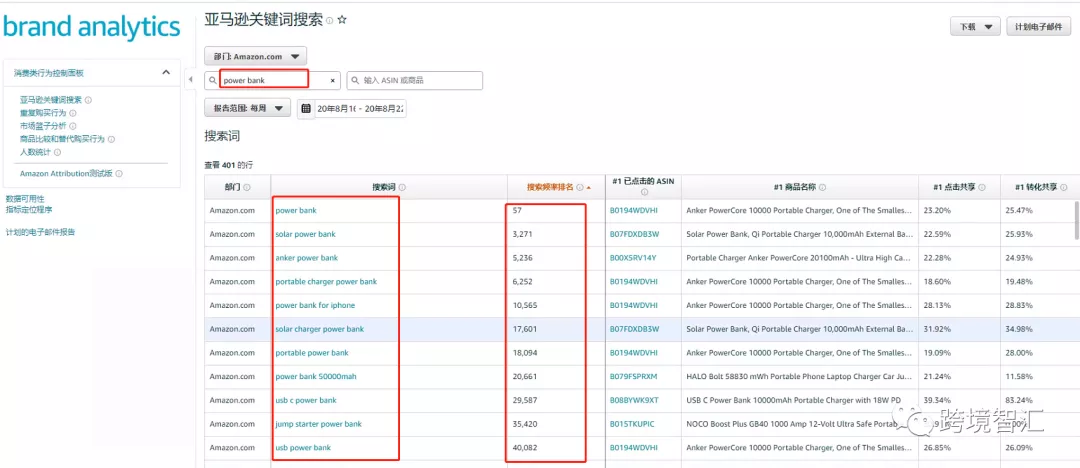This screenshot has width=1080, height=468.
Task: Click the 计划电子邮件 button
Action: pyautogui.click(x=1039, y=27)
